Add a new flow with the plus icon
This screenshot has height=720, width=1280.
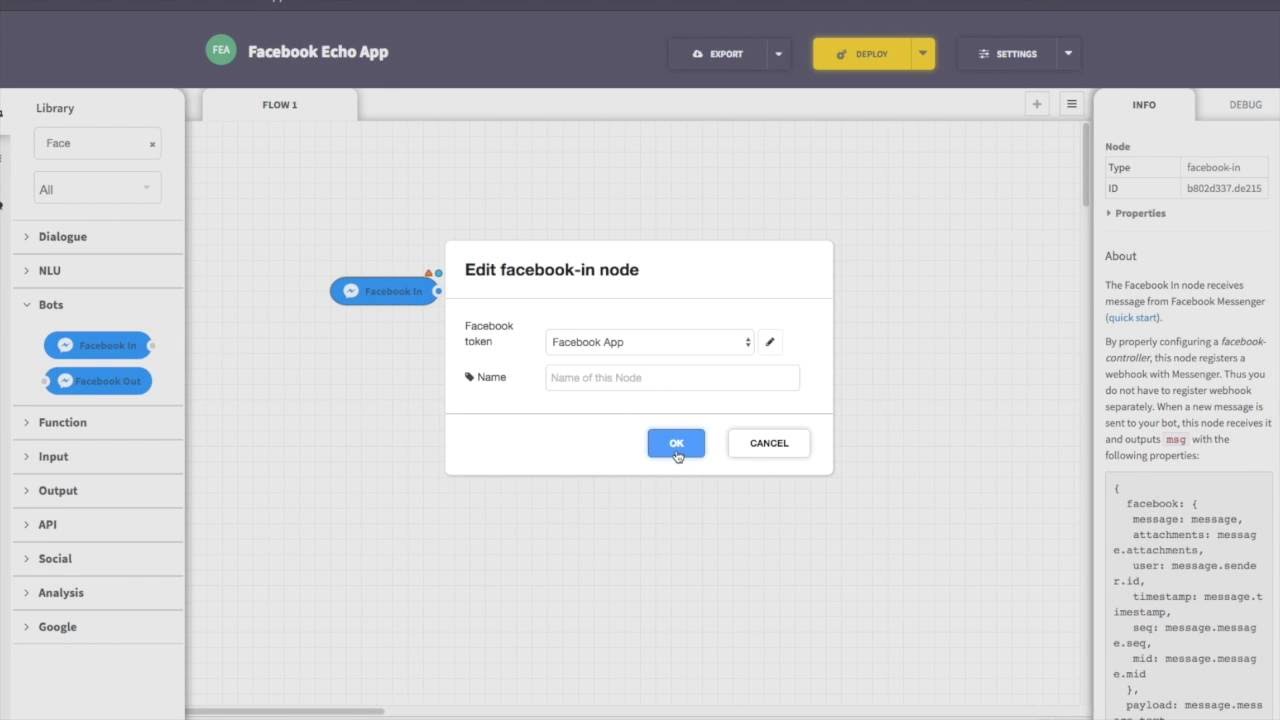click(1037, 104)
